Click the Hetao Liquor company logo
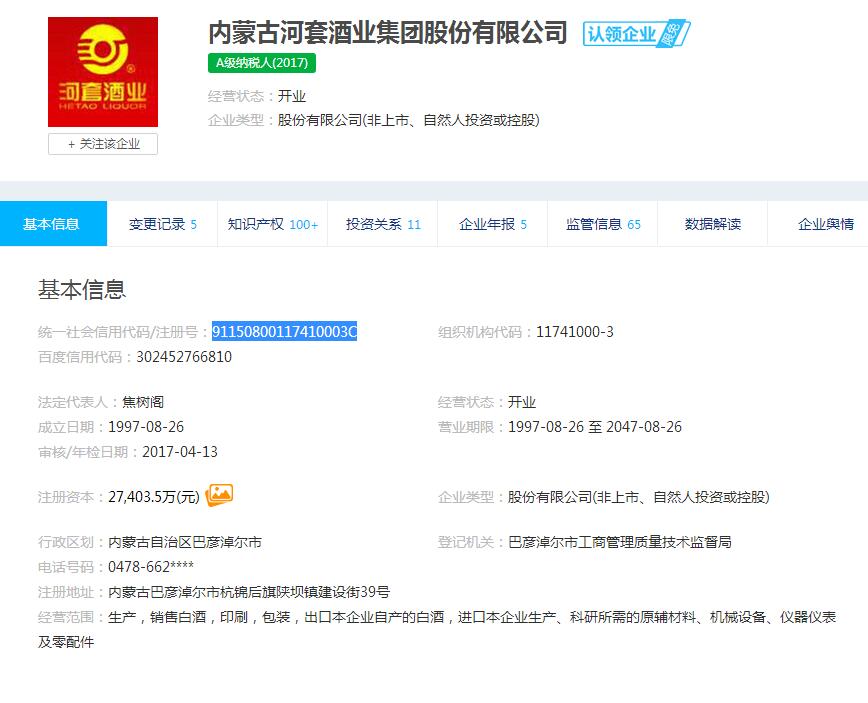 pyautogui.click(x=103, y=72)
